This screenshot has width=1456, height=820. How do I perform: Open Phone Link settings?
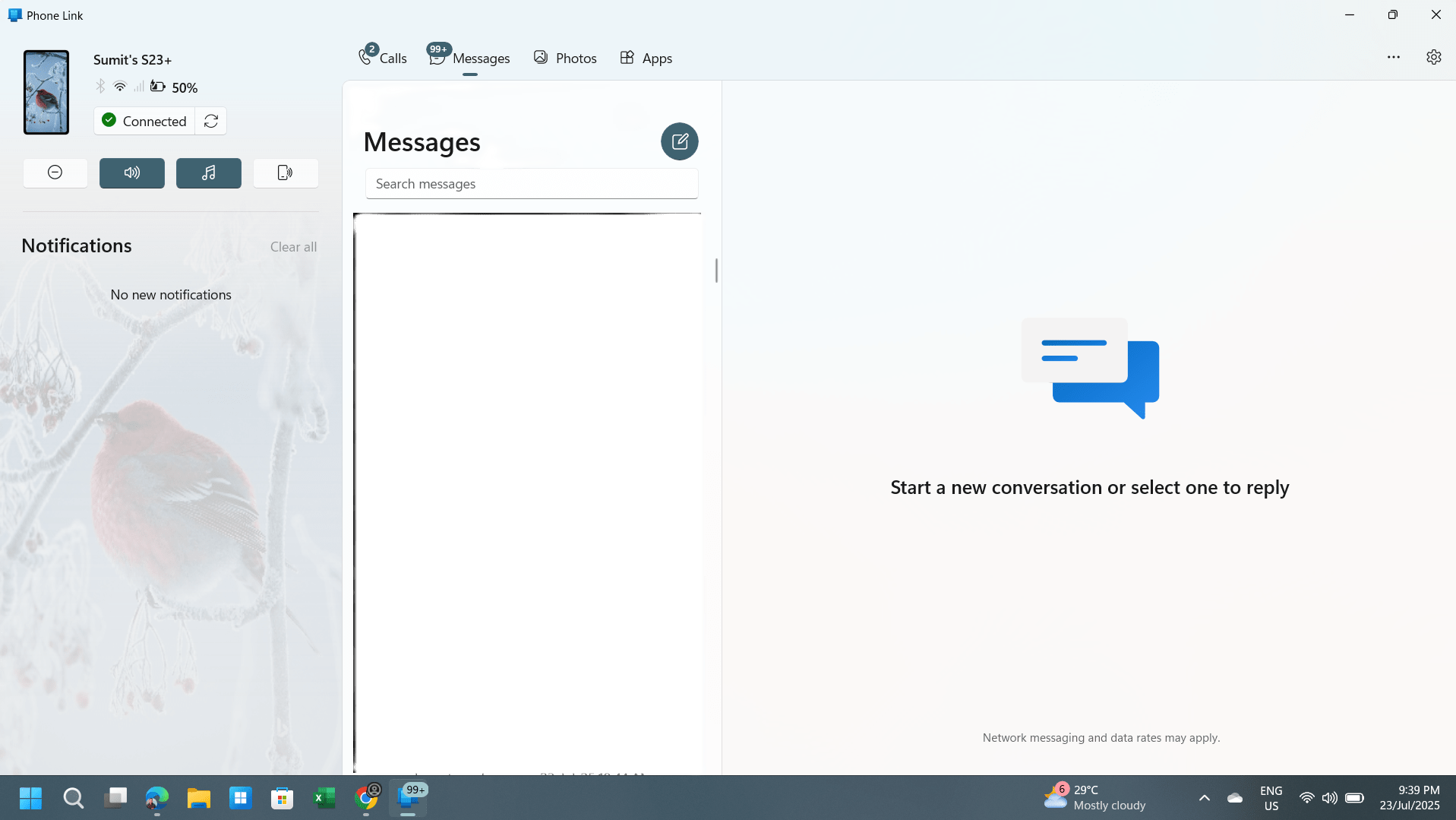pos(1434,57)
